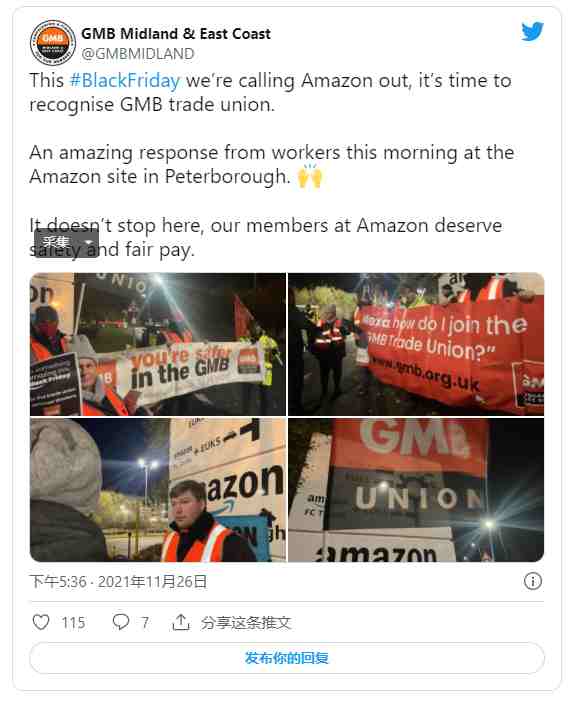572x701 pixels.
Task: Click the 采集 collect overlay button
Action: coord(57,243)
